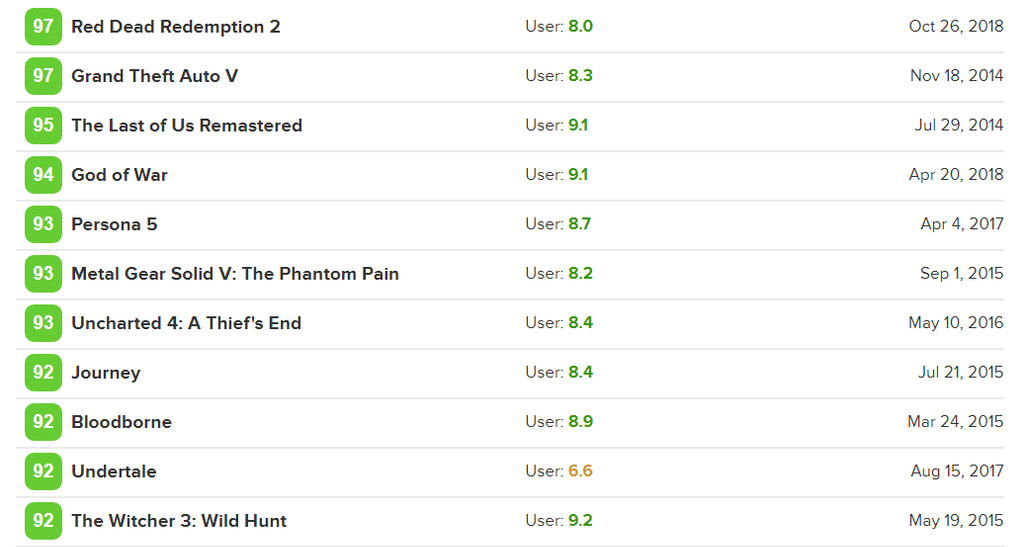Image resolution: width=1024 pixels, height=547 pixels.
Task: Open the Red Dead Redemption 2 game page
Action: [x=175, y=27]
